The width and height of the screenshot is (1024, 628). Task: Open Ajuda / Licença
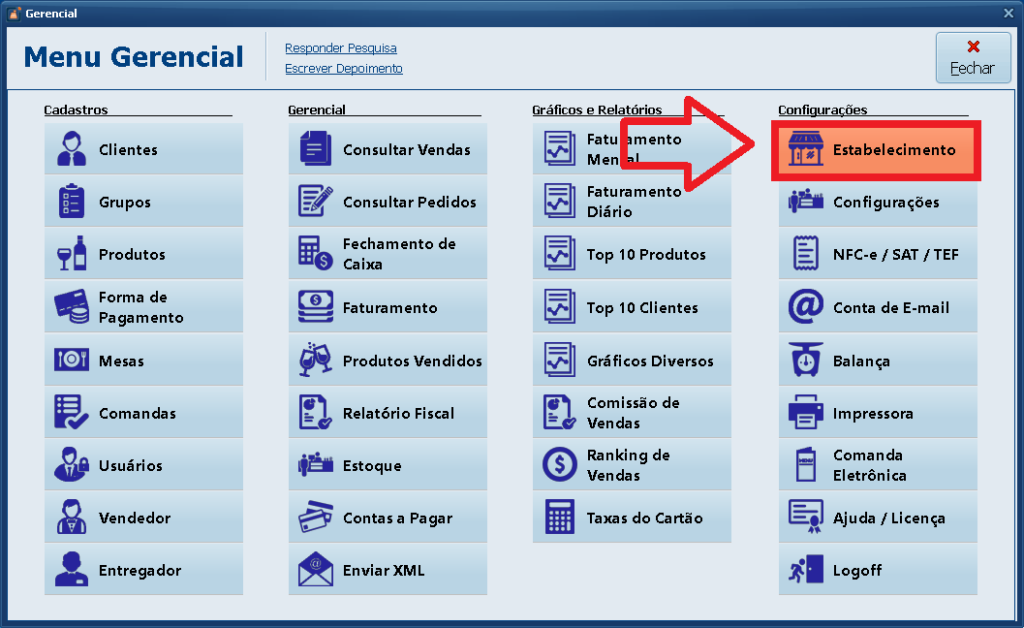pos(877,518)
